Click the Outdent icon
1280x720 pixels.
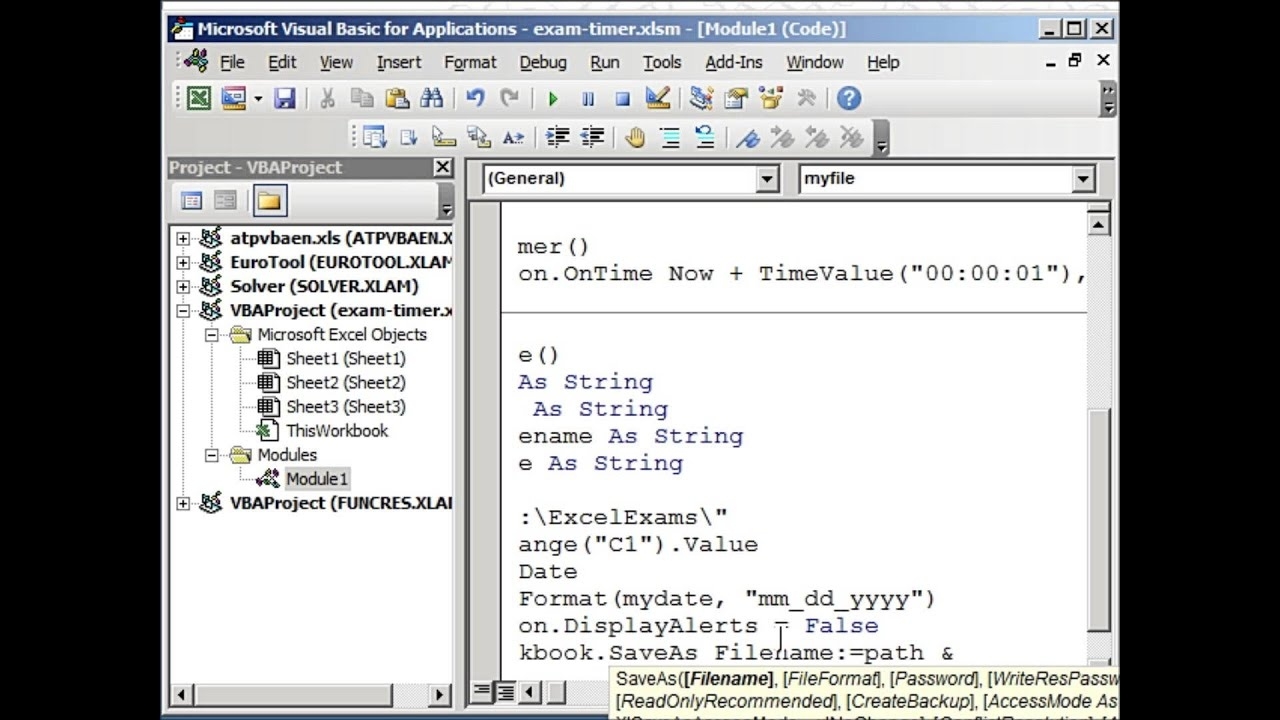[x=592, y=137]
